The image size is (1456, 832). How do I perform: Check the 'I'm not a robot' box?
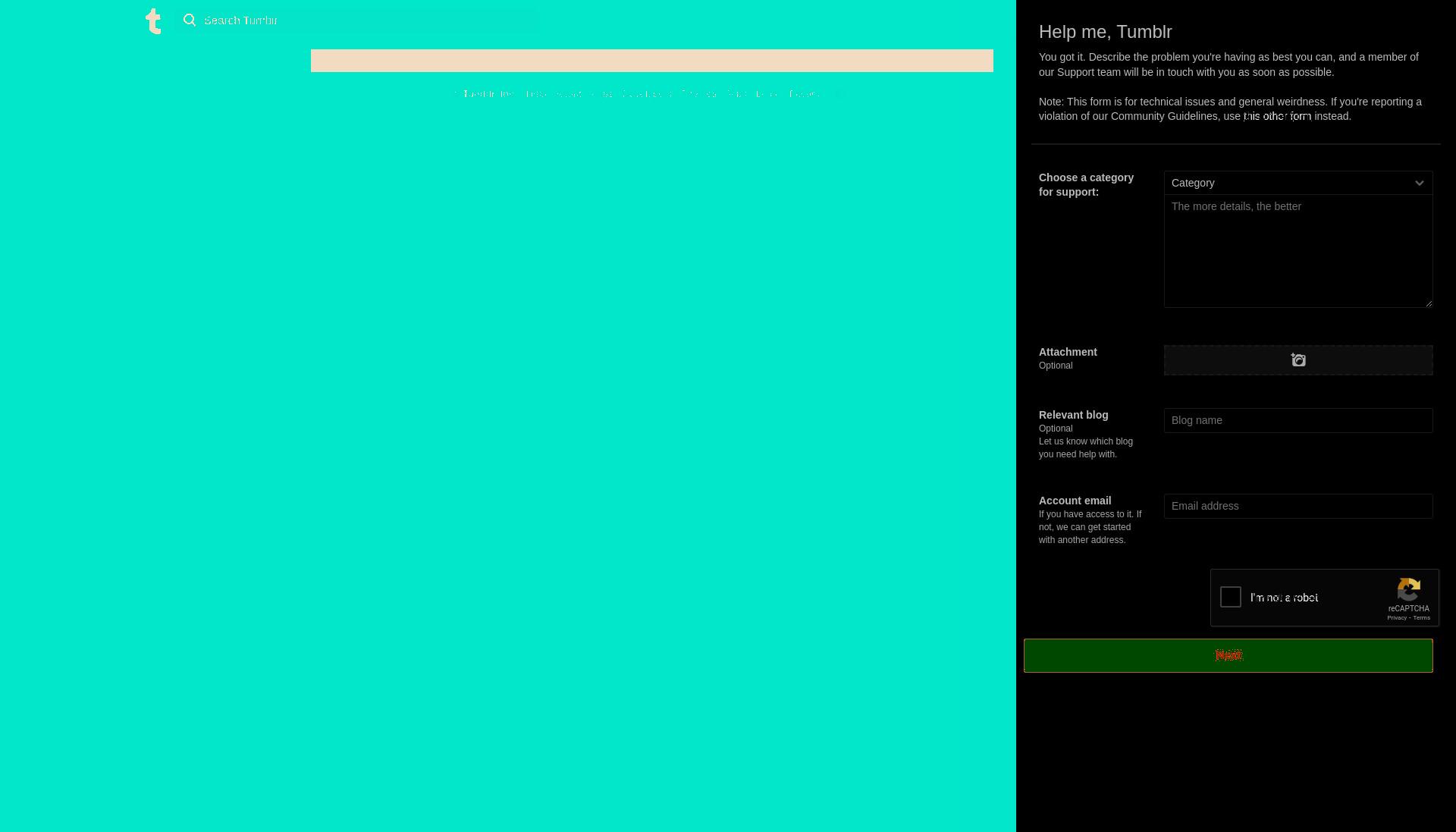pos(1231,597)
